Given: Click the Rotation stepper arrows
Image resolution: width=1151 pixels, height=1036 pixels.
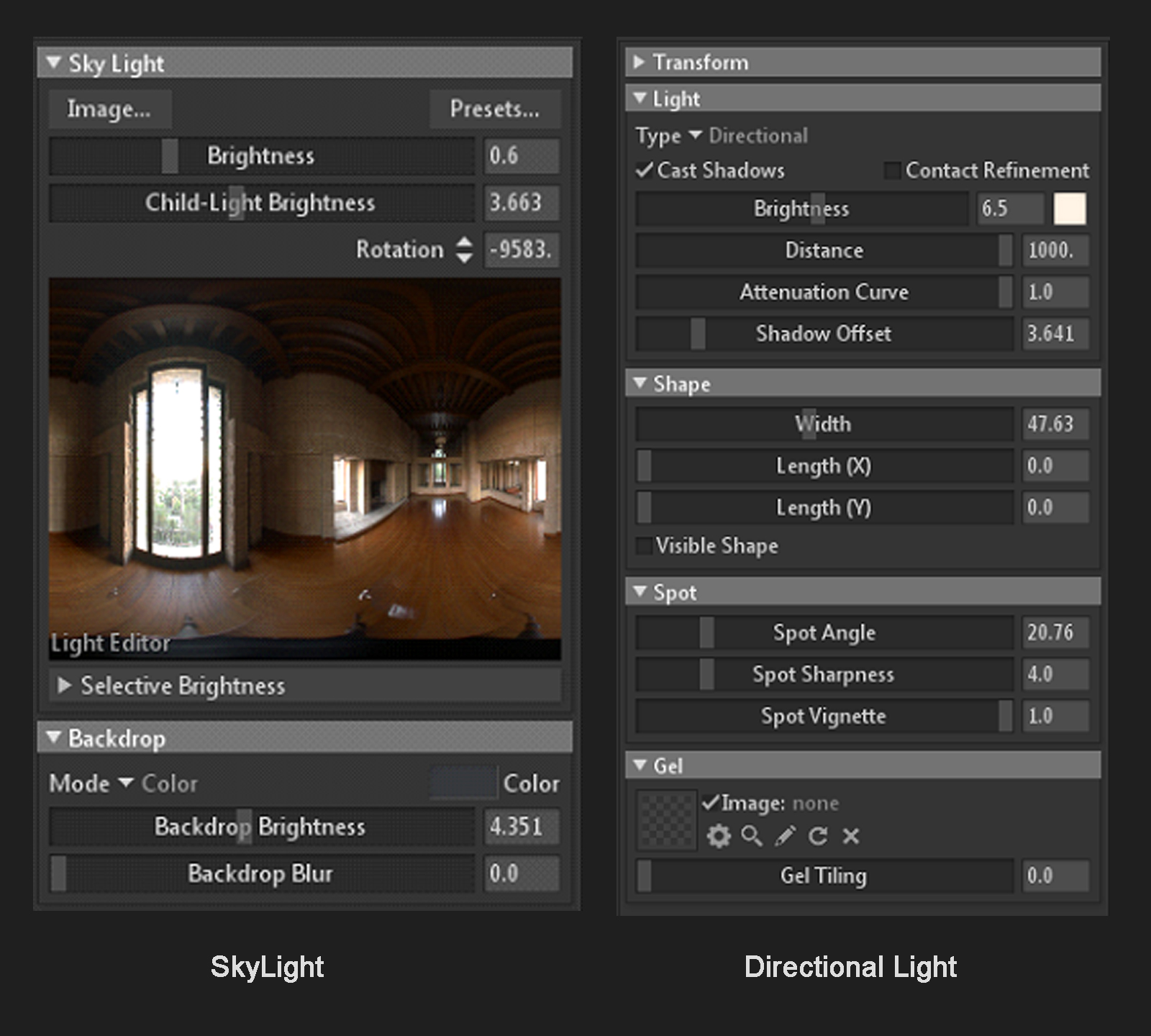Looking at the screenshot, I should [x=465, y=250].
